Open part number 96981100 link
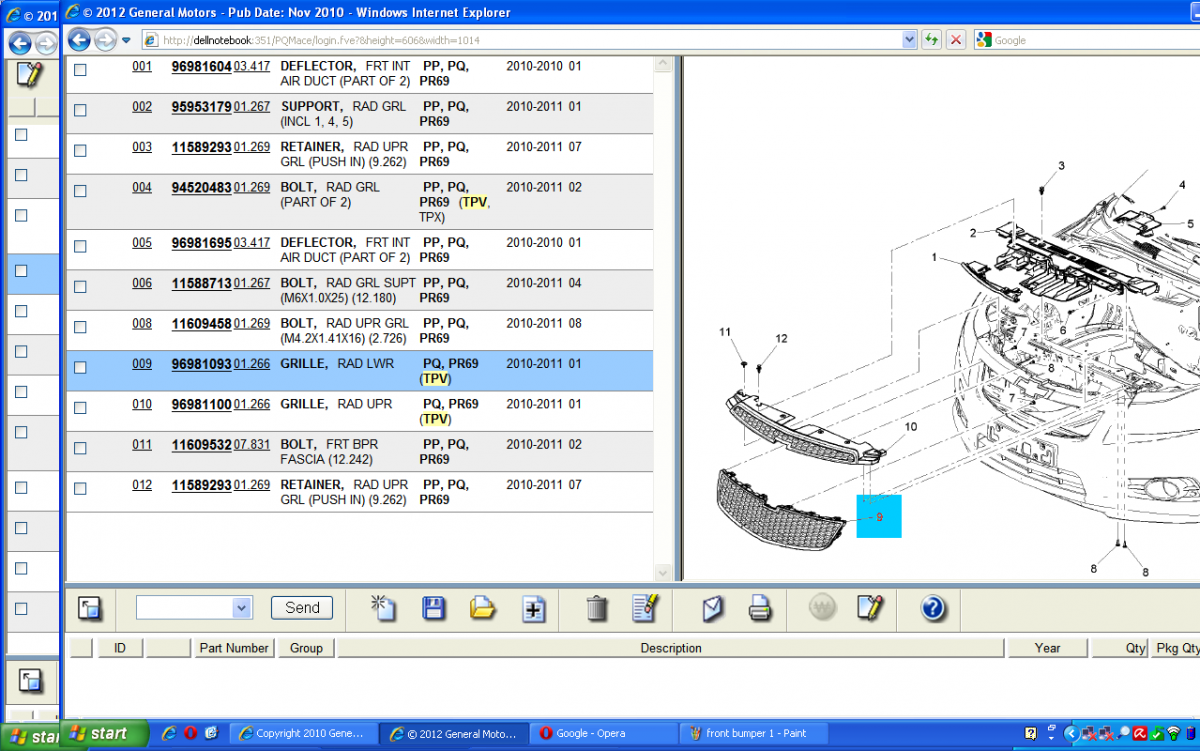Image resolution: width=1200 pixels, height=751 pixels. click(201, 404)
